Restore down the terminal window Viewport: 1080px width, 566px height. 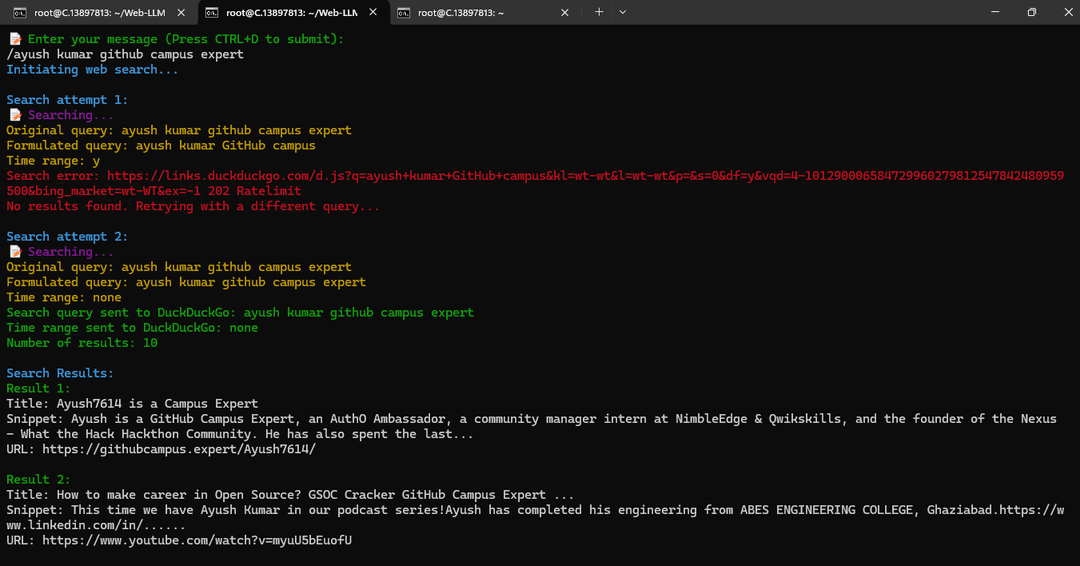[1032, 12]
